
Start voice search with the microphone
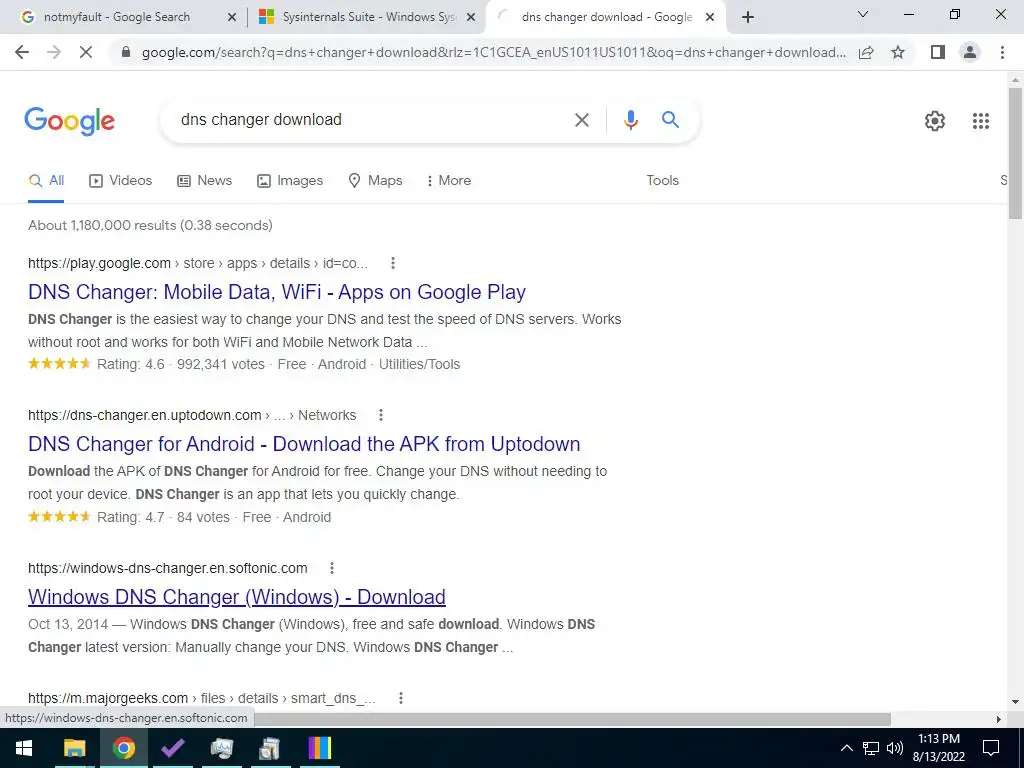(630, 120)
